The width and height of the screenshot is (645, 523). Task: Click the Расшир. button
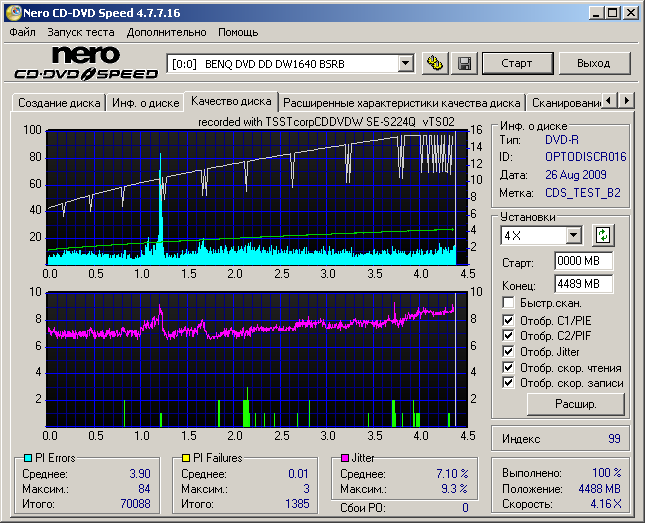(575, 404)
